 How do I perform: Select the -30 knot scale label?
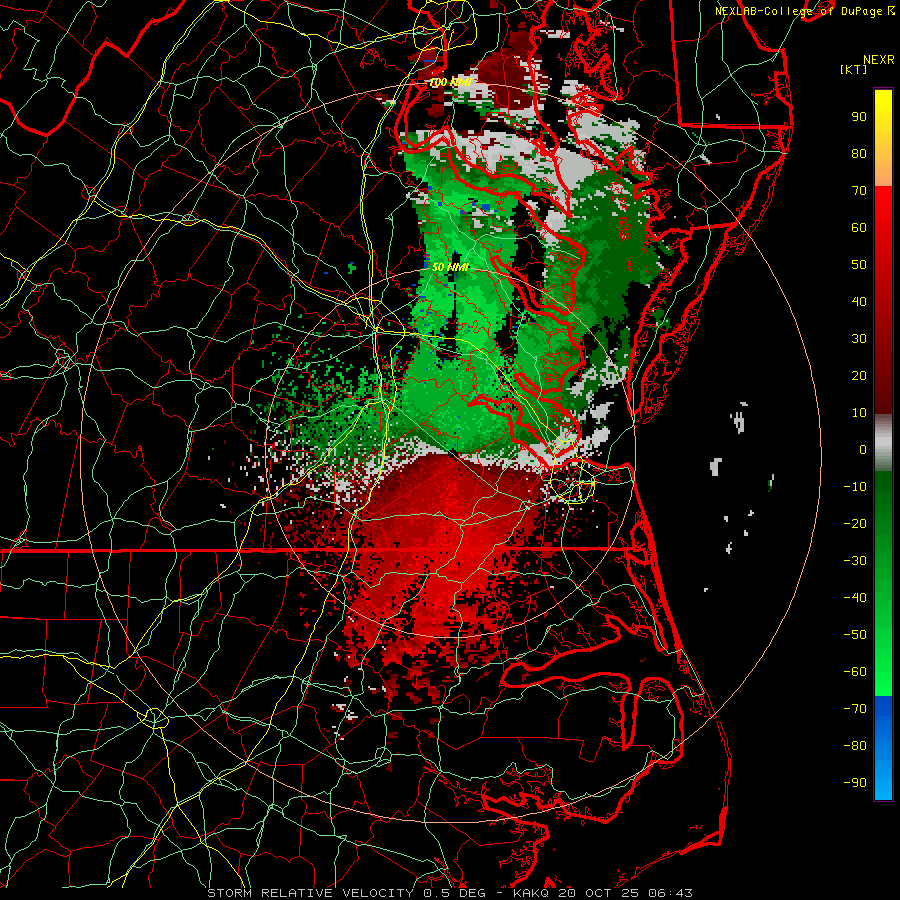tap(855, 561)
